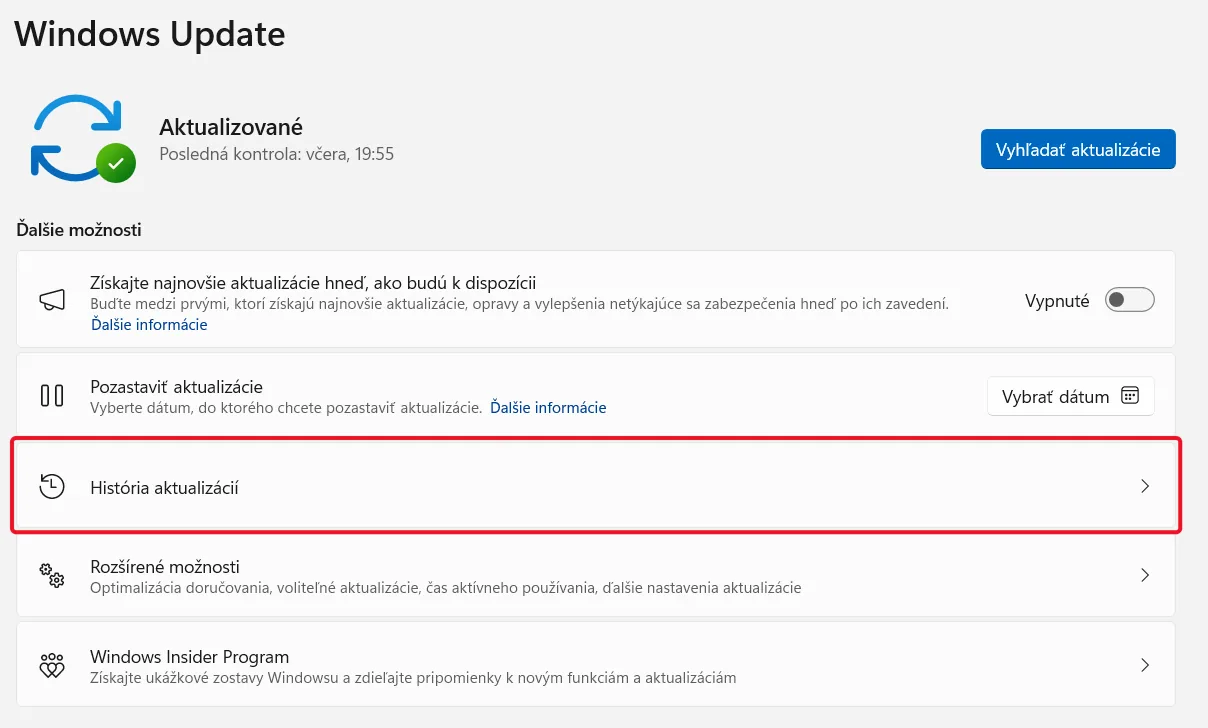Click the Windows Update page title

(x=150, y=34)
